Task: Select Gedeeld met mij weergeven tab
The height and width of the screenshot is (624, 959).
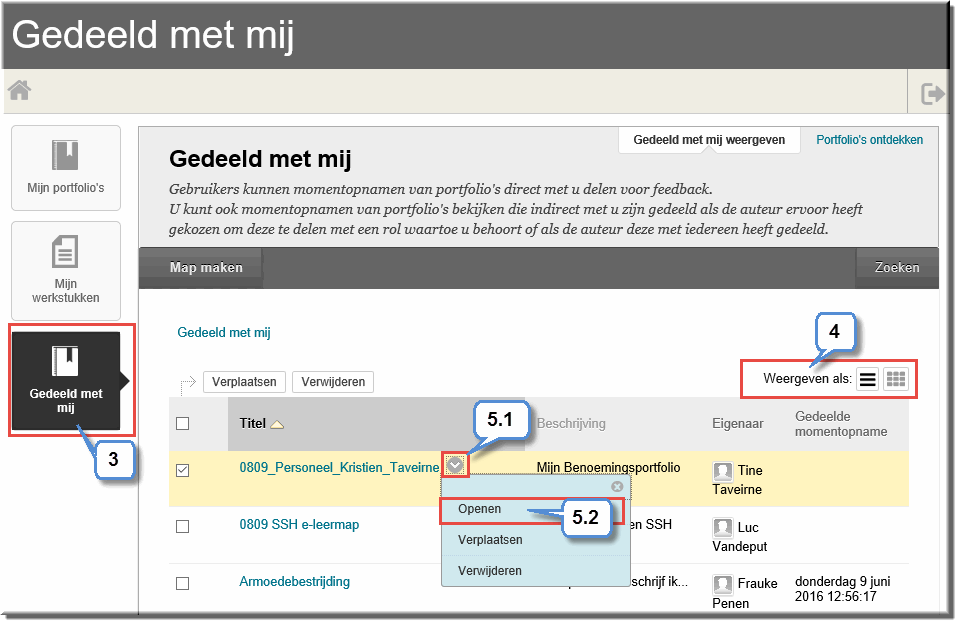Action: [709, 140]
